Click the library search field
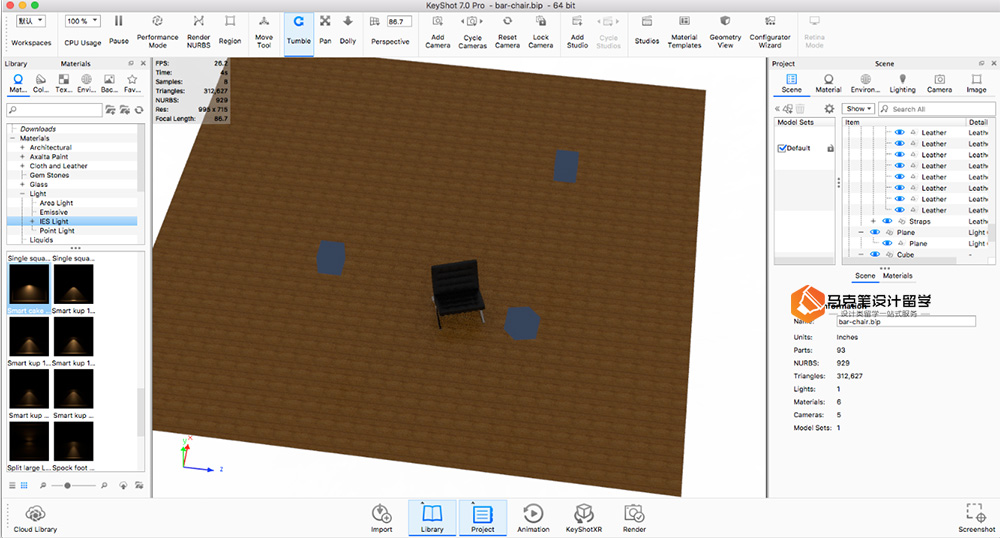The height and width of the screenshot is (538, 1000). 54,110
